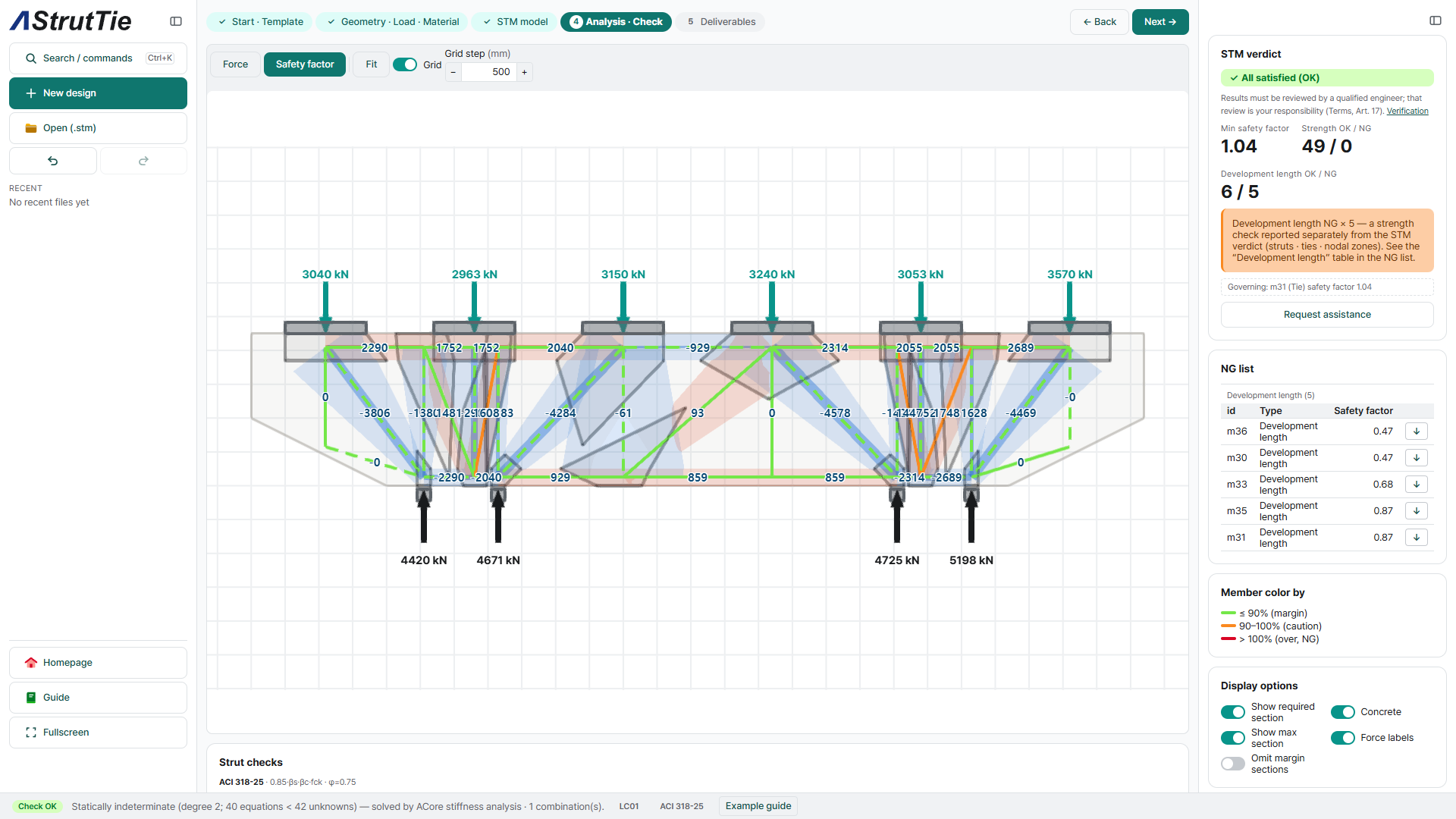Click the Check OK status badge
The height and width of the screenshot is (819, 1456).
(x=38, y=806)
